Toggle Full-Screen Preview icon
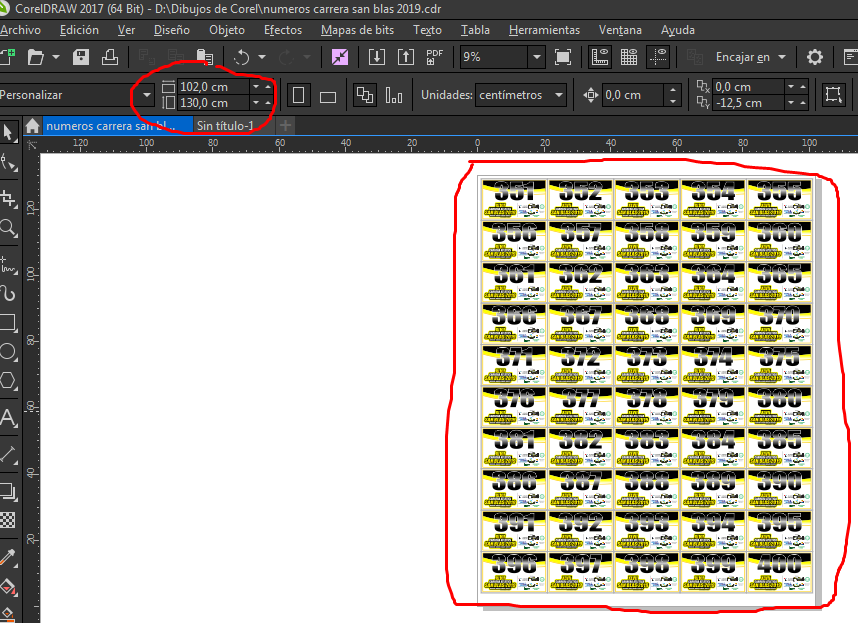Viewport: 858px width, 623px height. pyautogui.click(x=563, y=57)
